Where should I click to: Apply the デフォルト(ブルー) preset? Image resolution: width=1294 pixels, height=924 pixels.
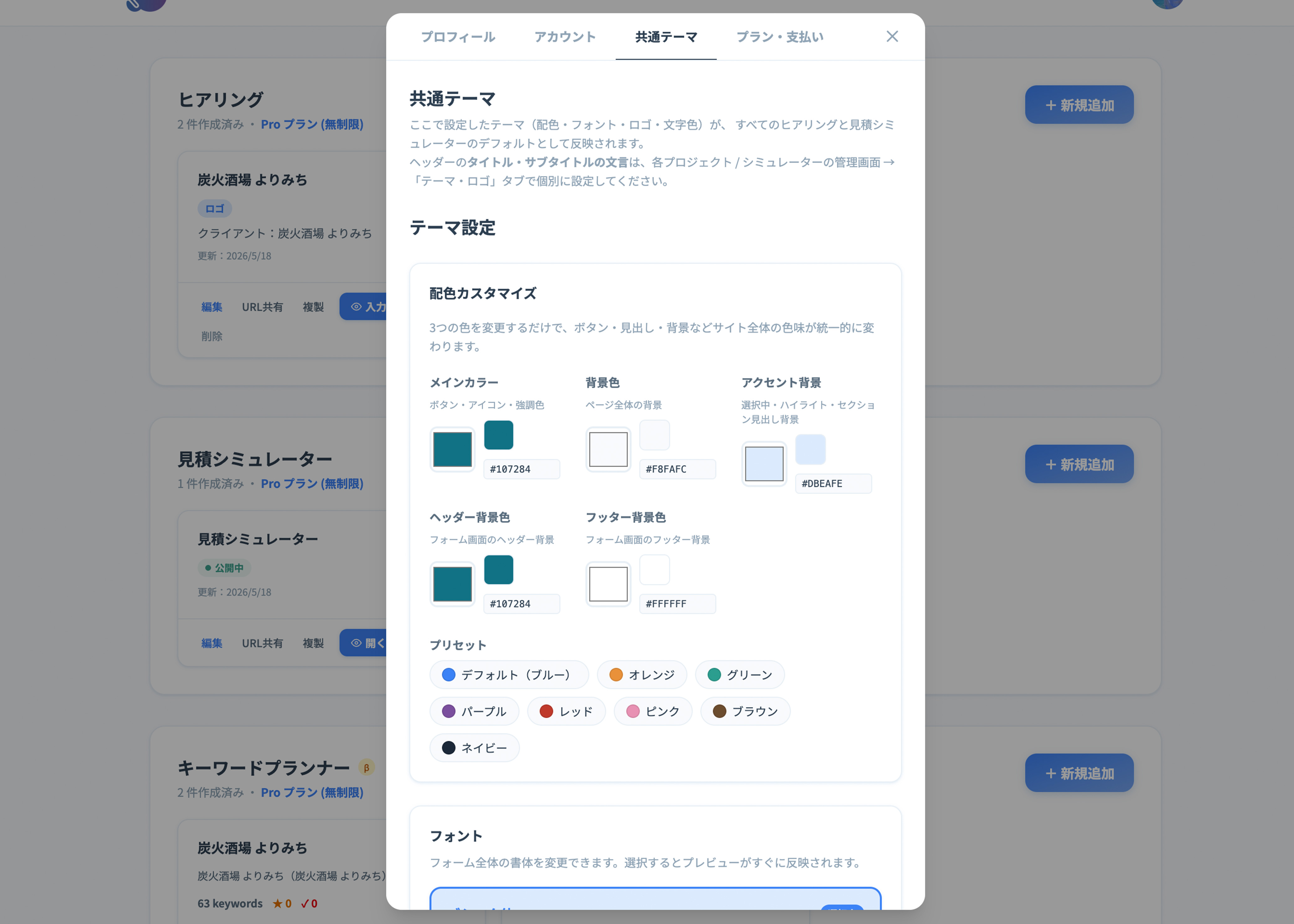pos(509,675)
